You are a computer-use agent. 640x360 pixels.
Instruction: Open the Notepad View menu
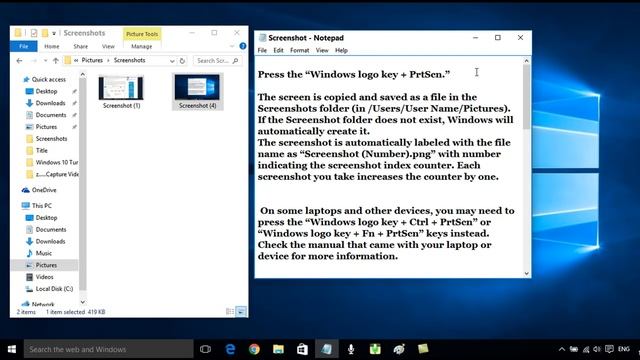pos(322,50)
